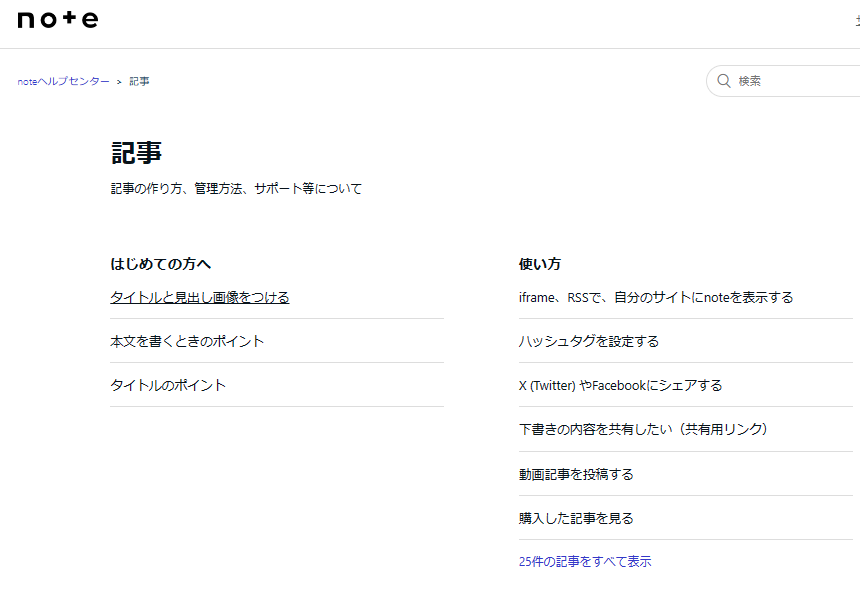Click the はじめての方へ section heading
The width and height of the screenshot is (860, 601).
coord(161,264)
